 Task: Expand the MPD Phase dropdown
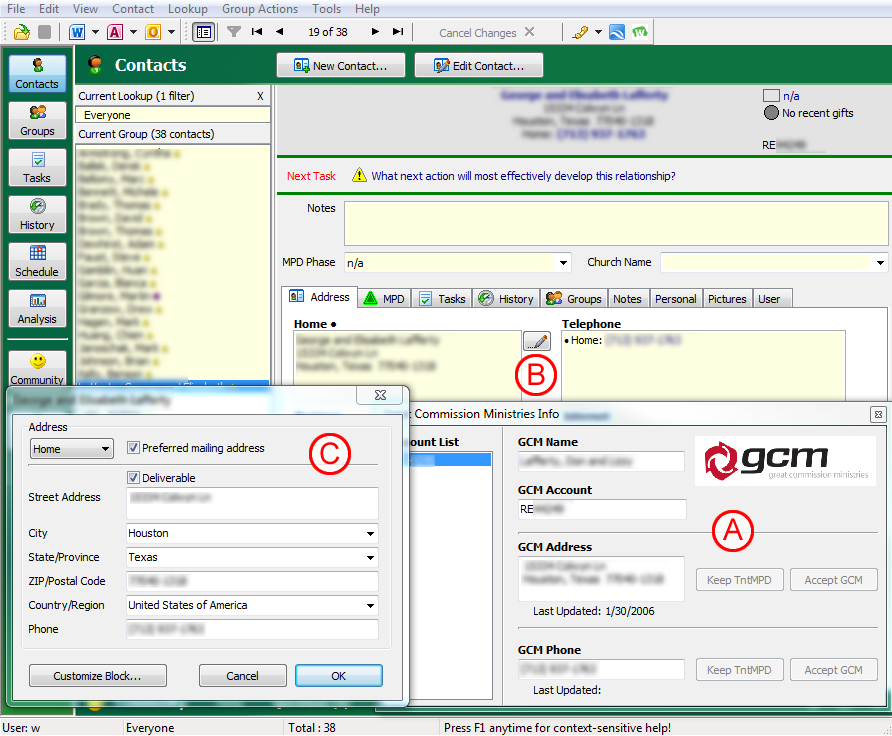click(562, 263)
